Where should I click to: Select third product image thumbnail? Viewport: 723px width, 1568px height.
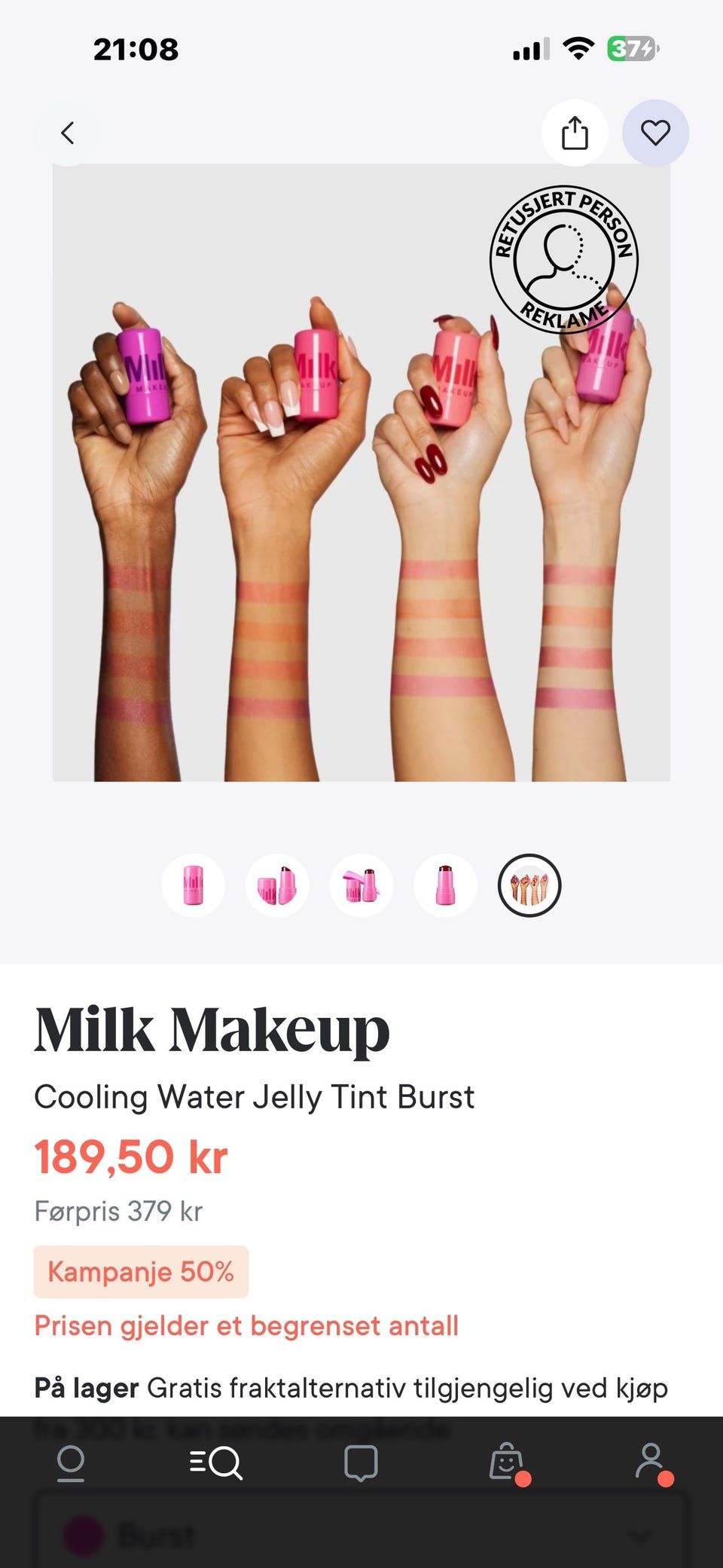click(361, 885)
